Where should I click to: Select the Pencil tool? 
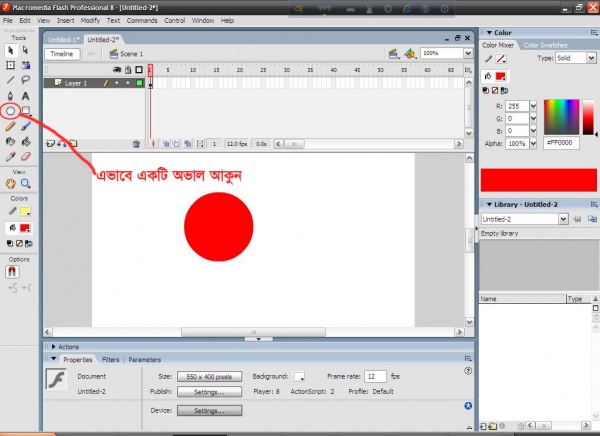click(11, 126)
